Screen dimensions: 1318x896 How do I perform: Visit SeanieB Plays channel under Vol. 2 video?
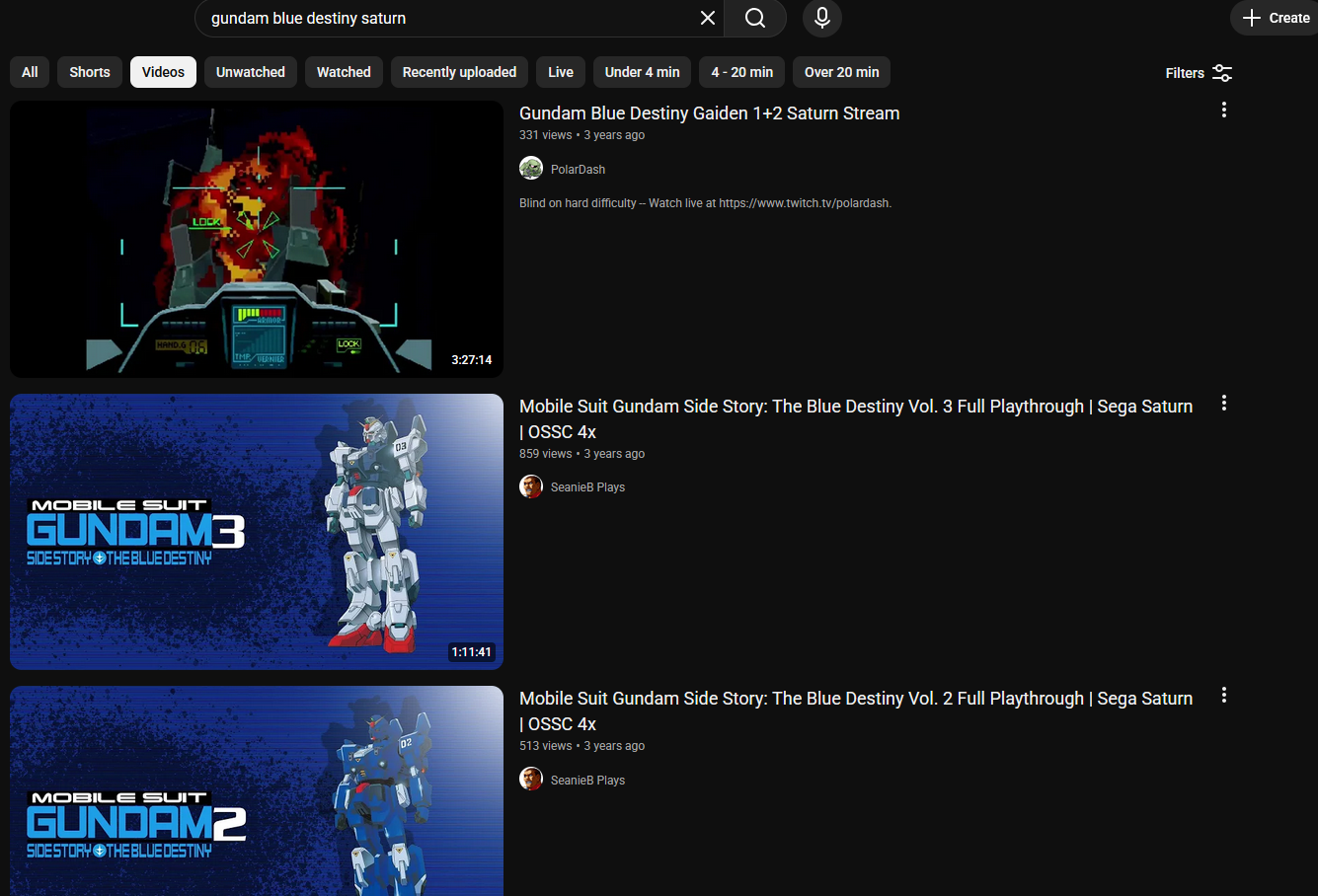pyautogui.click(x=587, y=781)
